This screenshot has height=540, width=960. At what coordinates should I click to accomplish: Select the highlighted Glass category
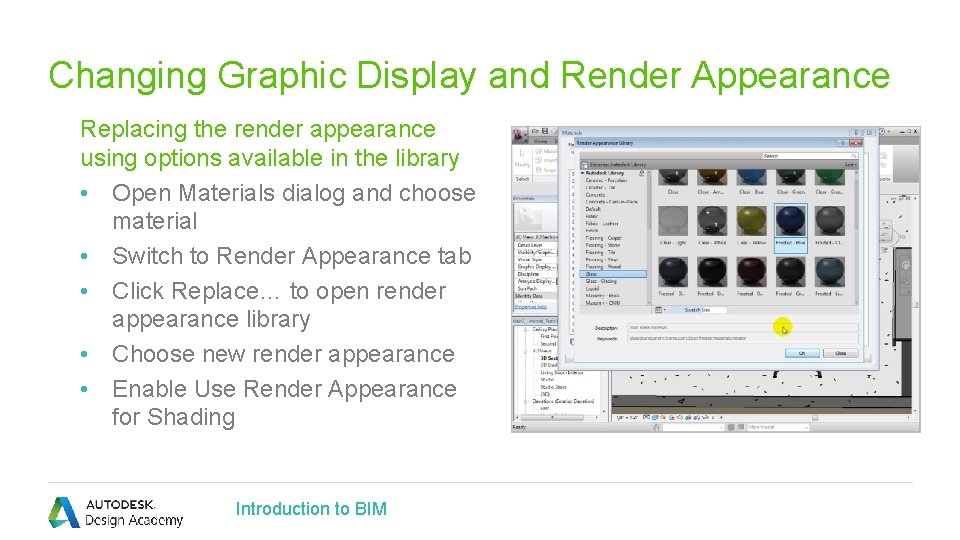[x=613, y=274]
